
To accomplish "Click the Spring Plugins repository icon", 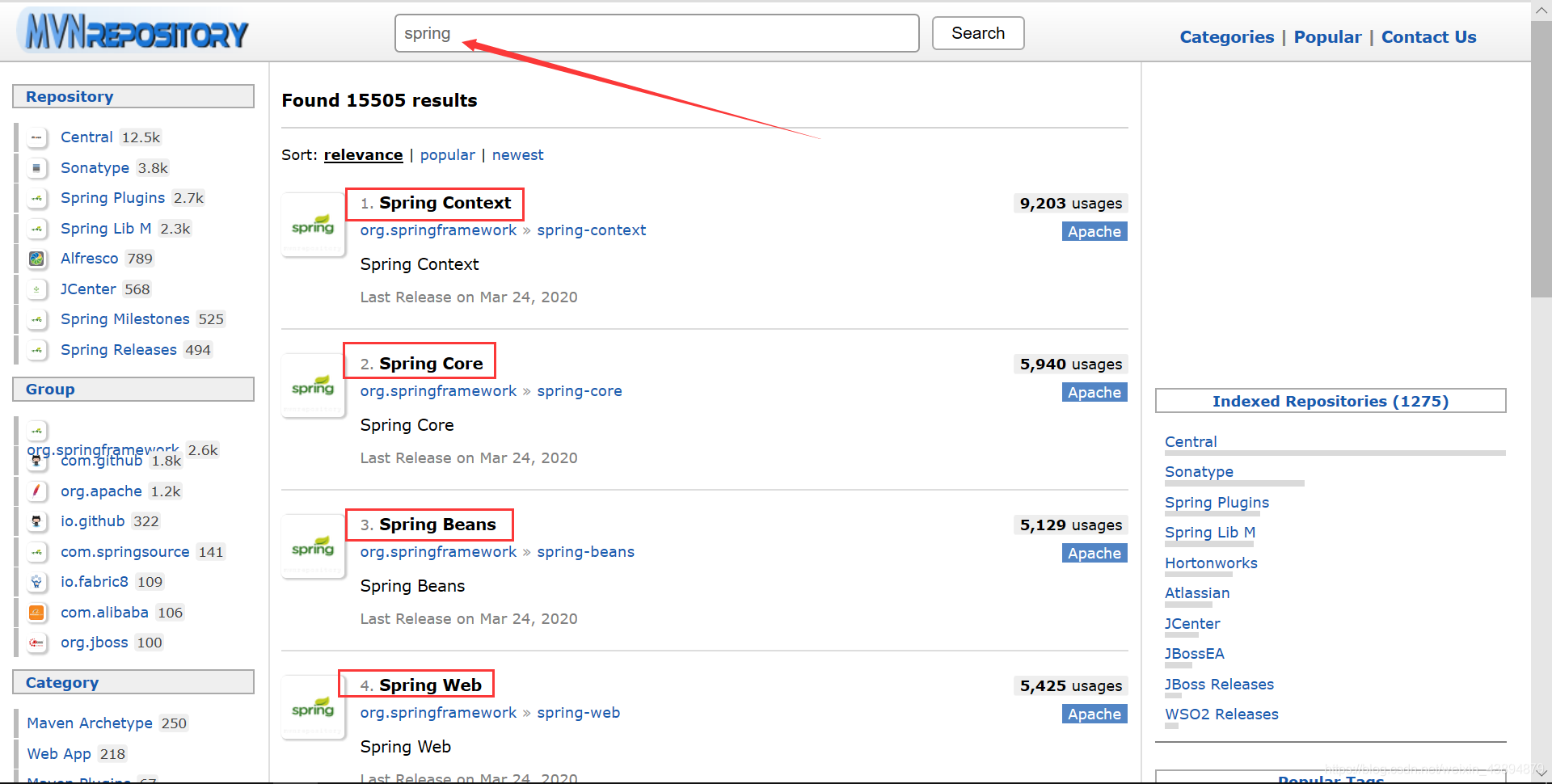I will tap(36, 198).
